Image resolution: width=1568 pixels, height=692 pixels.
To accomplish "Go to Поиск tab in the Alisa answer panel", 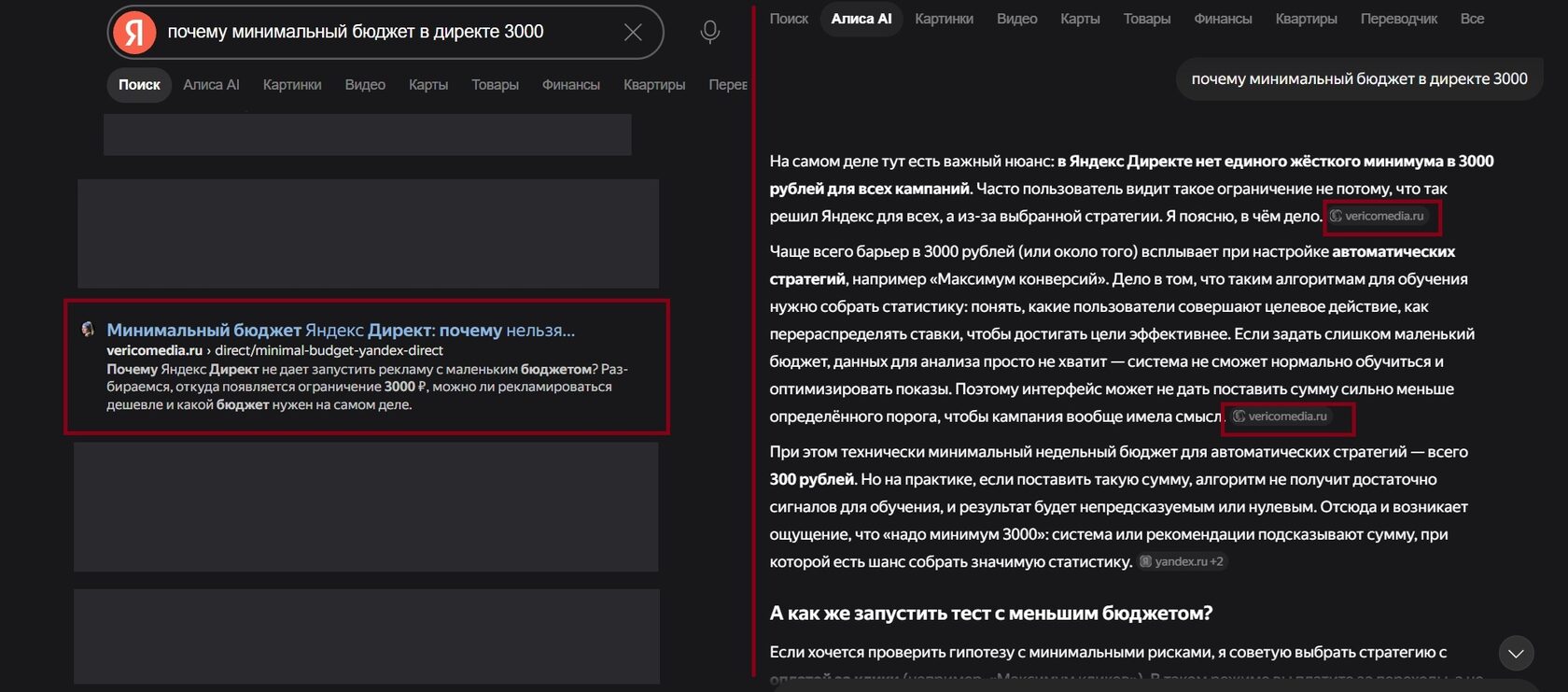I will (x=789, y=19).
